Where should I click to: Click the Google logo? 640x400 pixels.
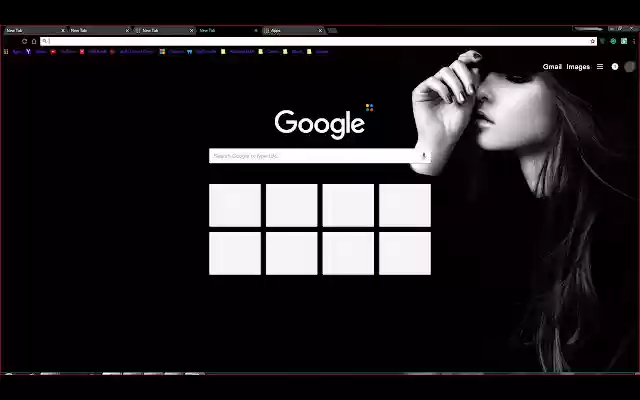(x=320, y=124)
